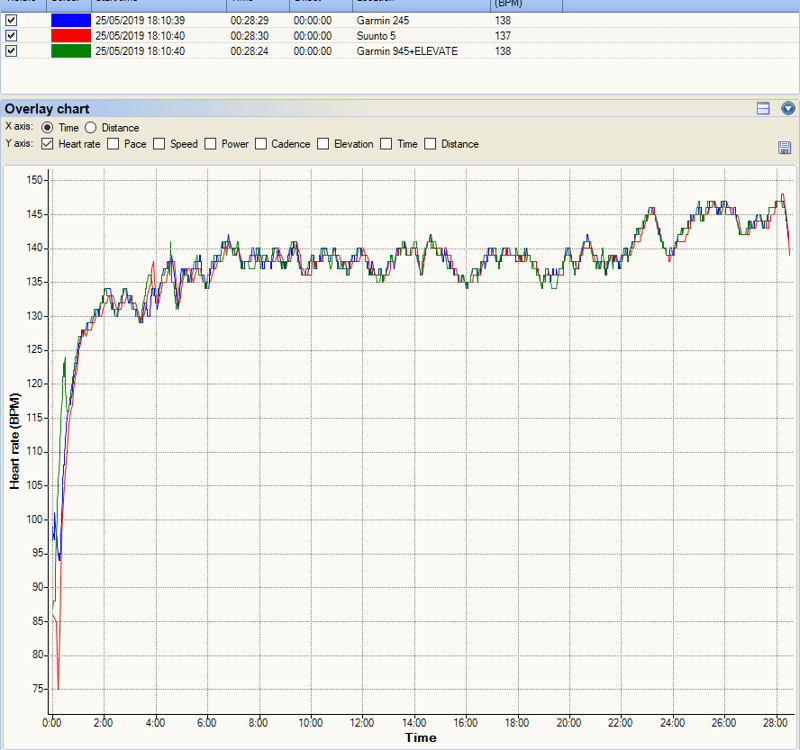Select the Time X axis radio button

click(x=47, y=128)
